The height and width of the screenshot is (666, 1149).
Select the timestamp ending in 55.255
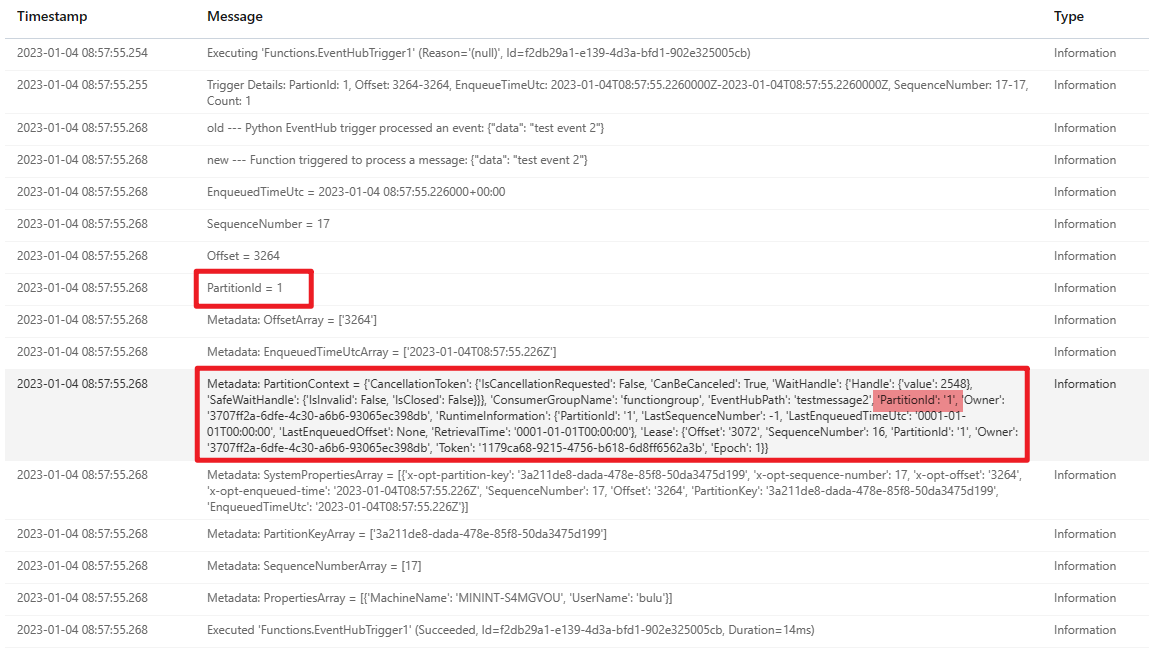[x=82, y=85]
